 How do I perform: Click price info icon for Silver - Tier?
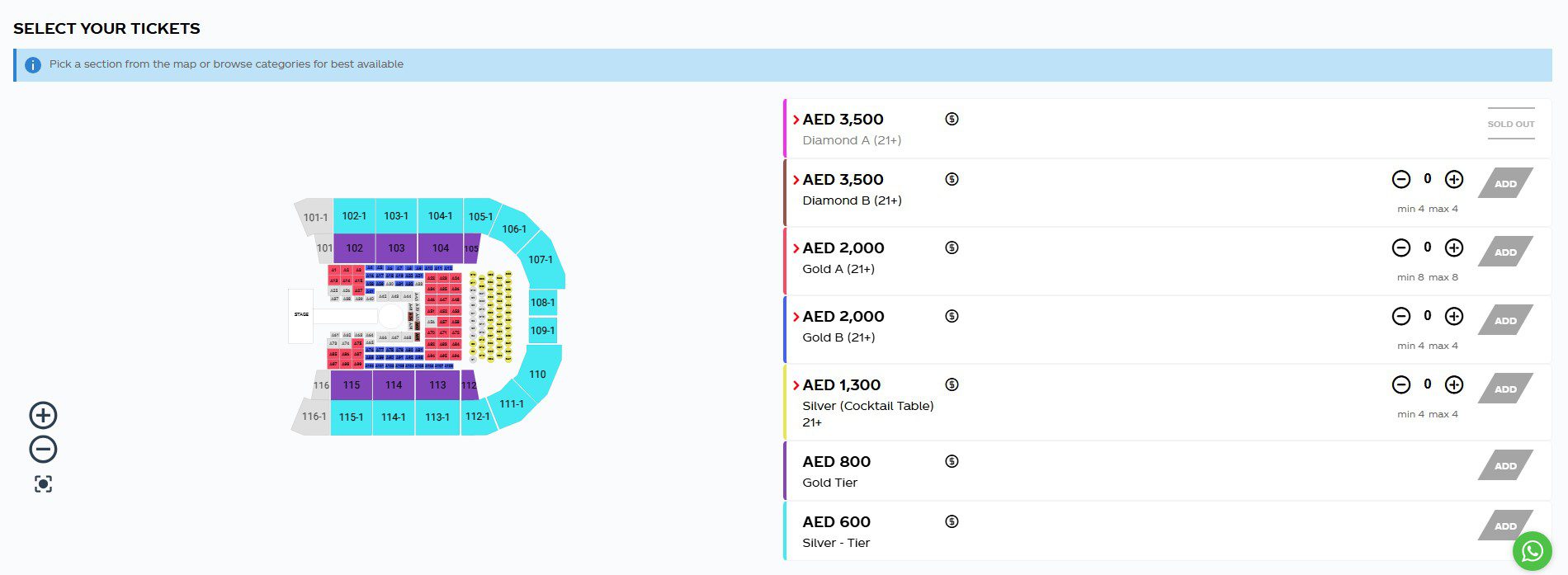pos(952,521)
